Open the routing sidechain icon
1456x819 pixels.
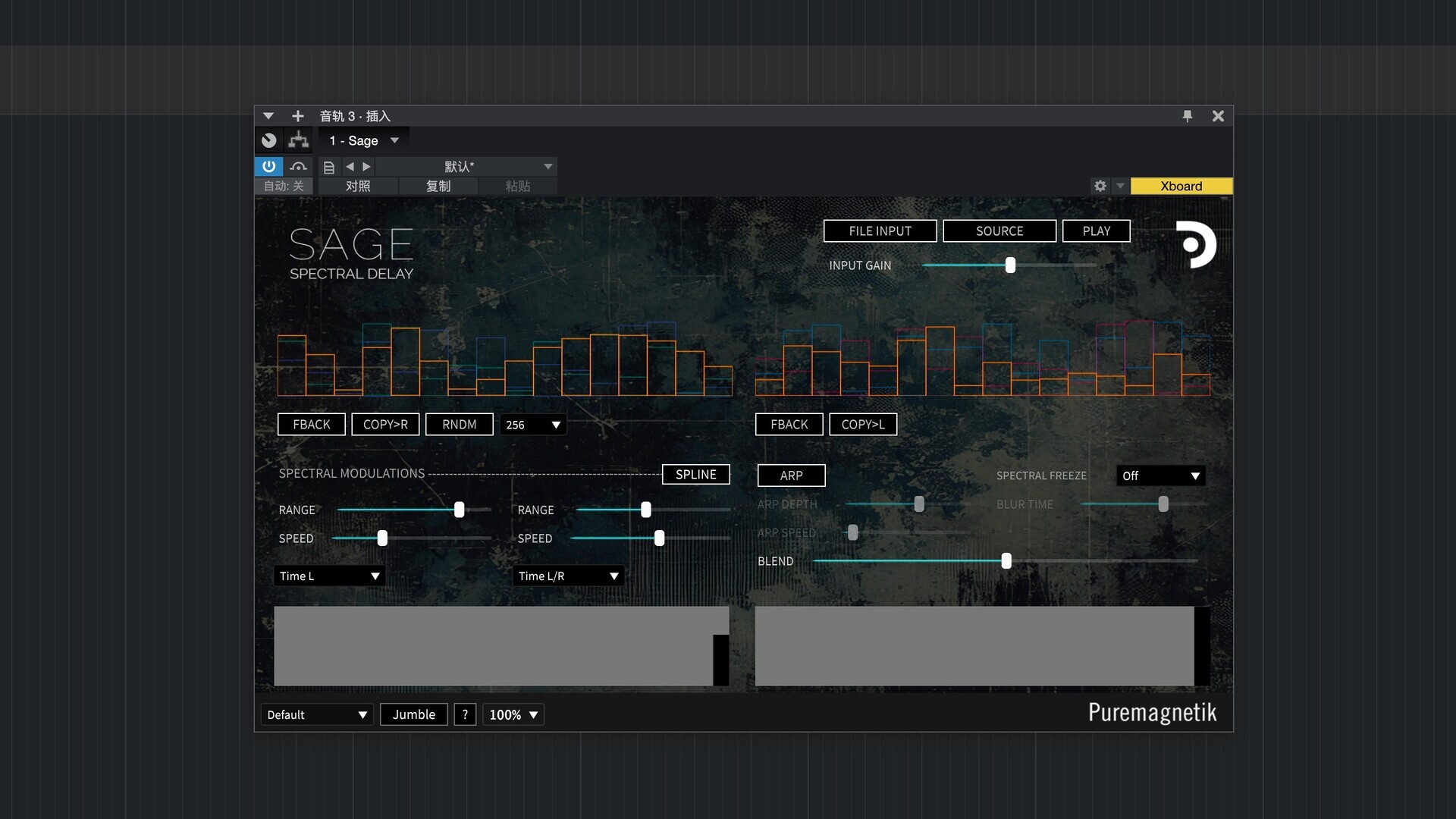pos(298,140)
